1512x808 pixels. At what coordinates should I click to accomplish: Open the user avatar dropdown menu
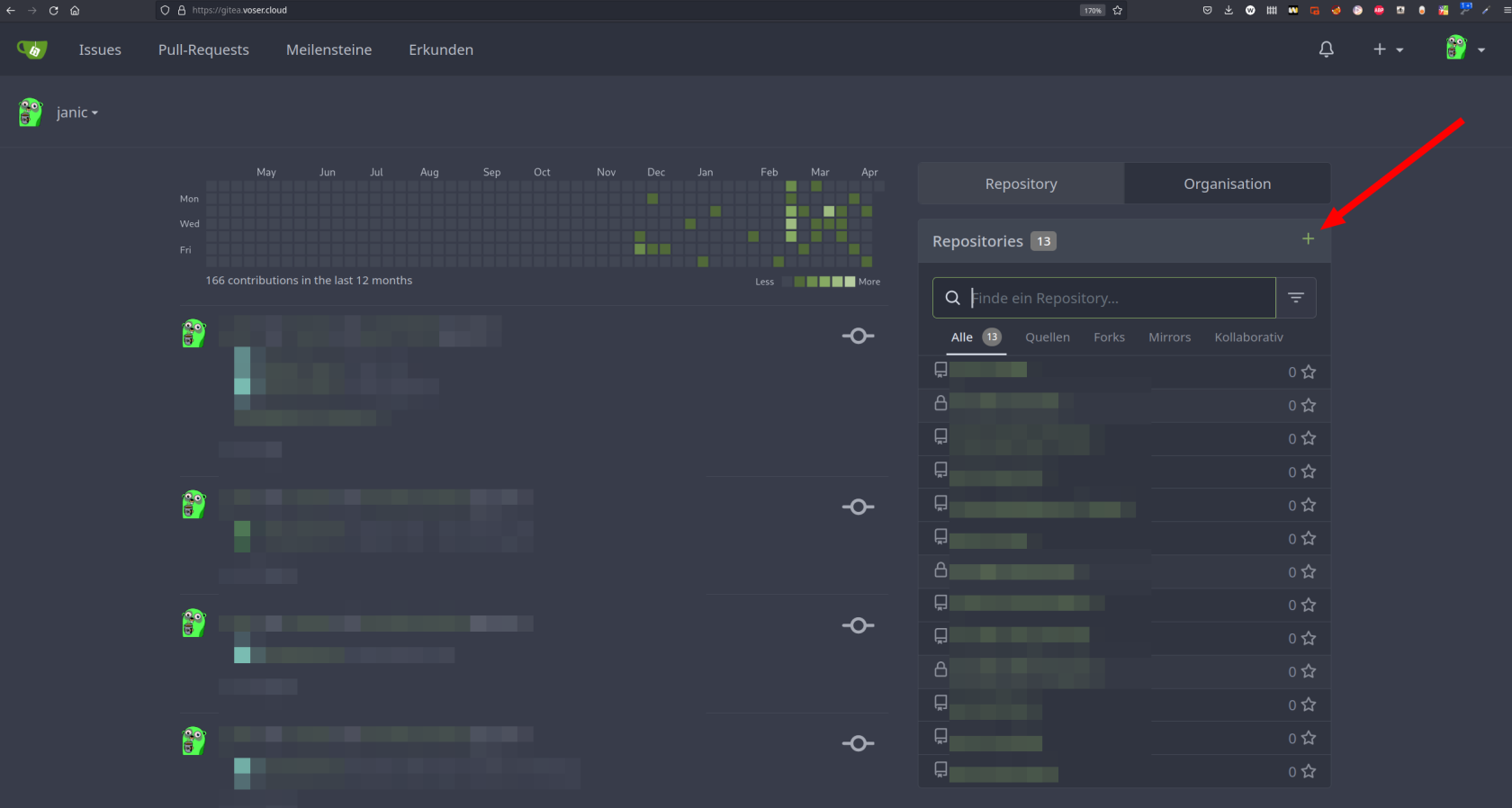pyautogui.click(x=1465, y=49)
